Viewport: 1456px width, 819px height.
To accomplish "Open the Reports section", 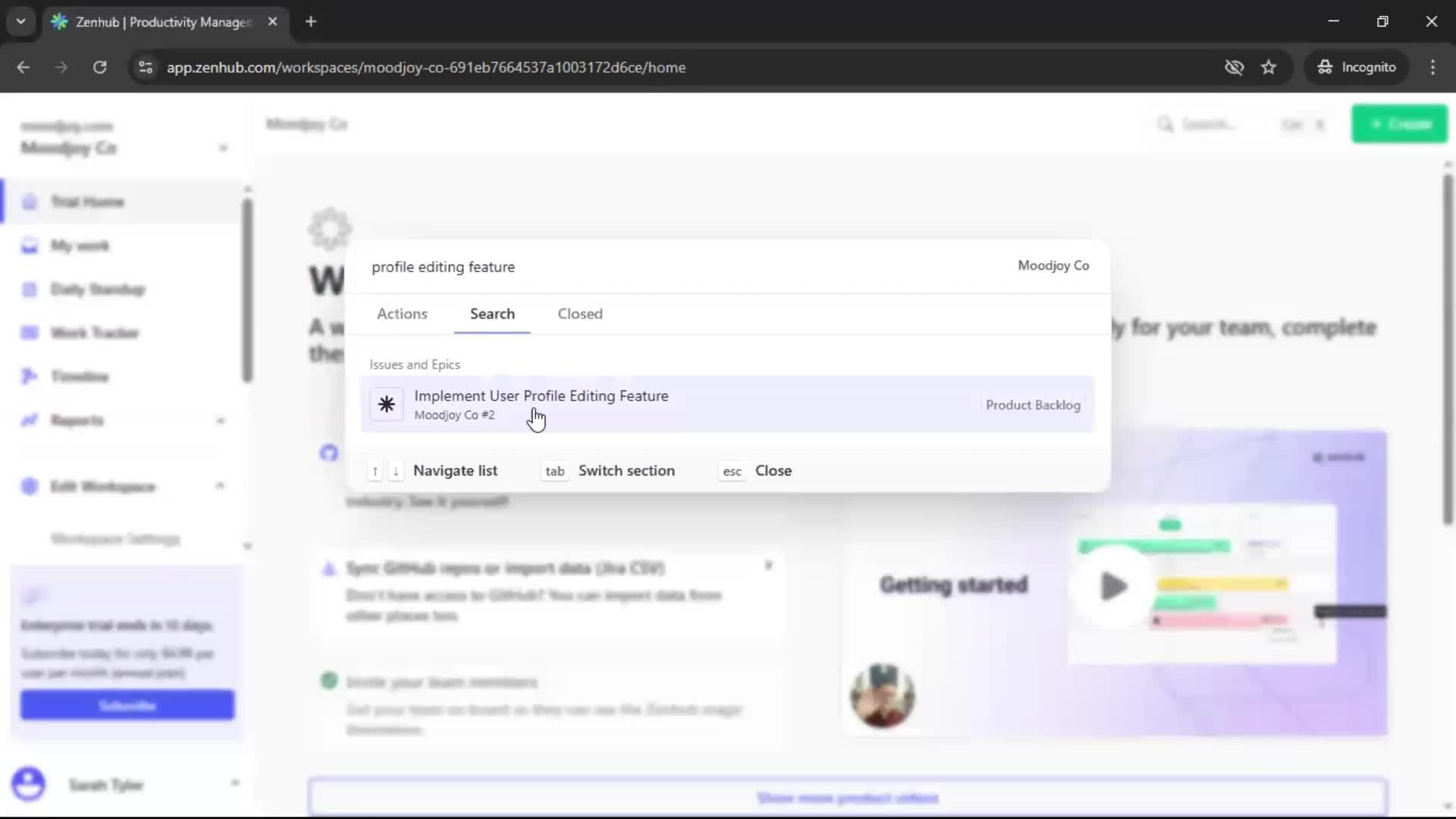I will pyautogui.click(x=76, y=419).
